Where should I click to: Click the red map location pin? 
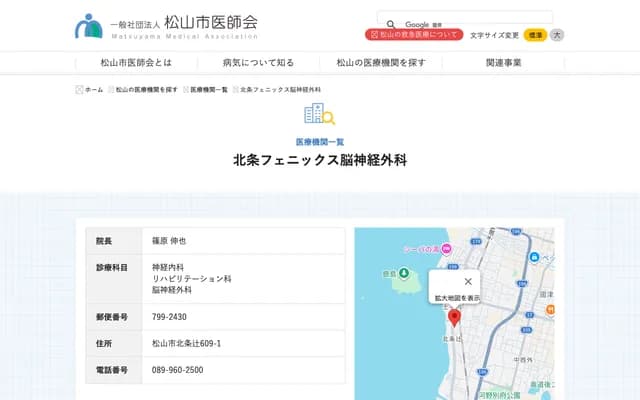pyautogui.click(x=454, y=317)
